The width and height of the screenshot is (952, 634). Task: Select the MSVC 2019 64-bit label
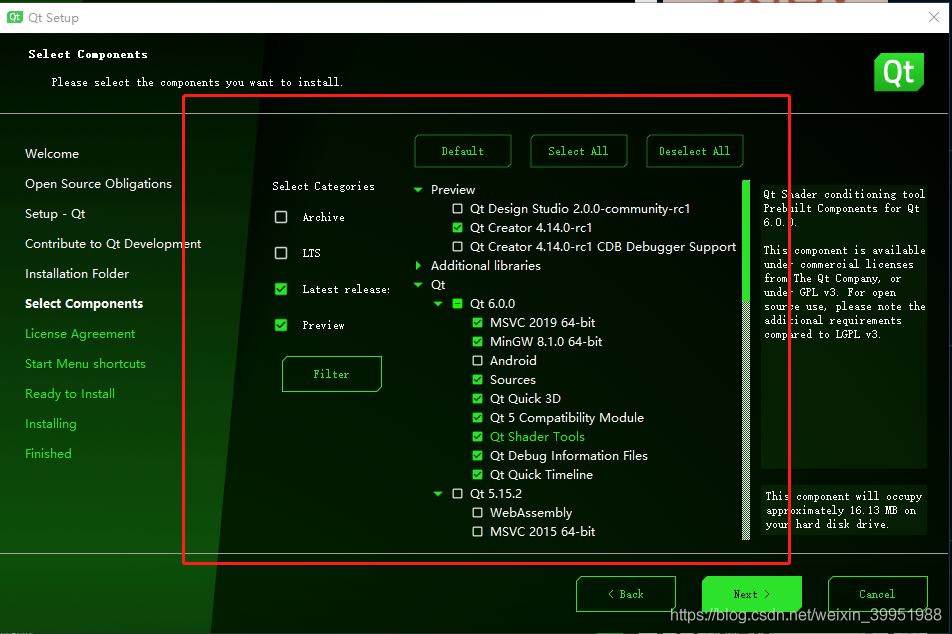coord(543,322)
